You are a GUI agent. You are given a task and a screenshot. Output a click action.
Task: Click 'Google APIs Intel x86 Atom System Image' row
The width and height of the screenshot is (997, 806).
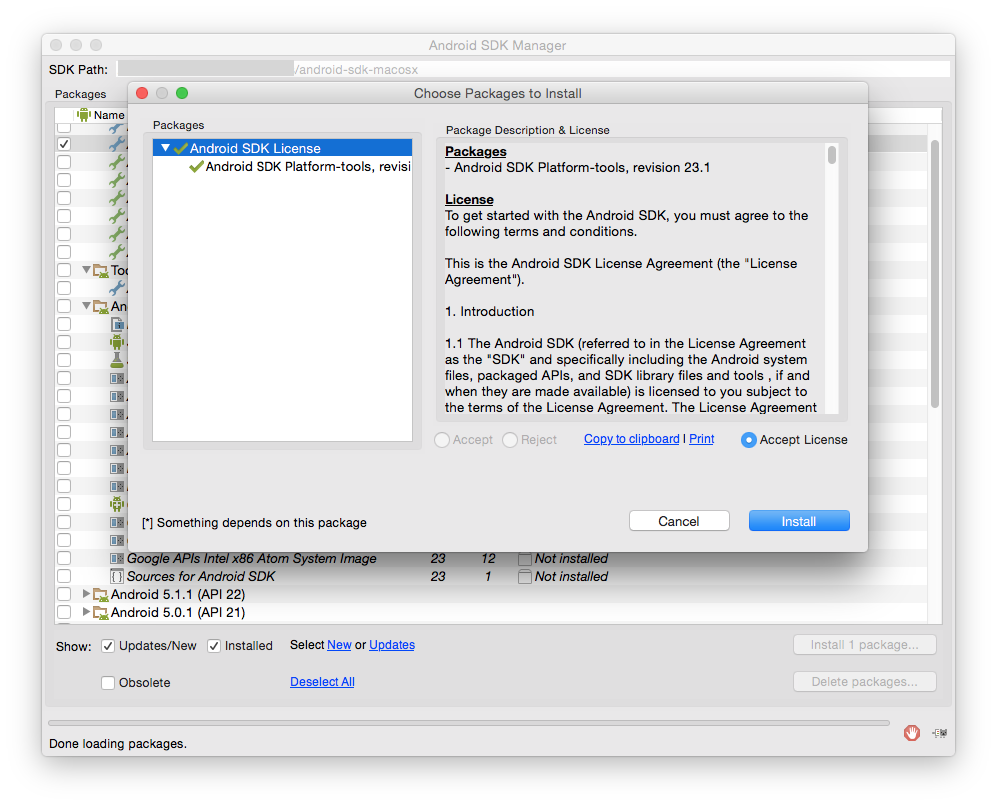click(x=252, y=559)
